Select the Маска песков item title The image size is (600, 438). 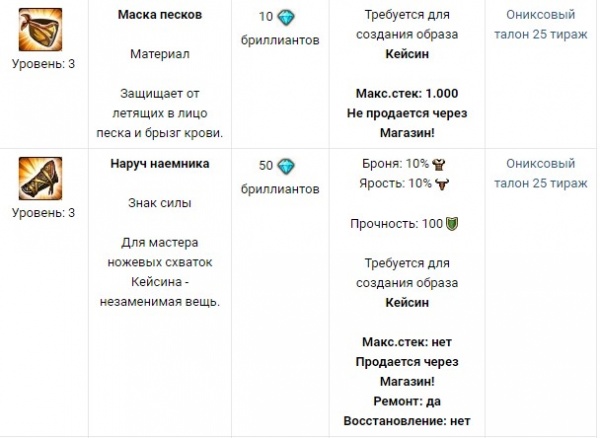[162, 17]
